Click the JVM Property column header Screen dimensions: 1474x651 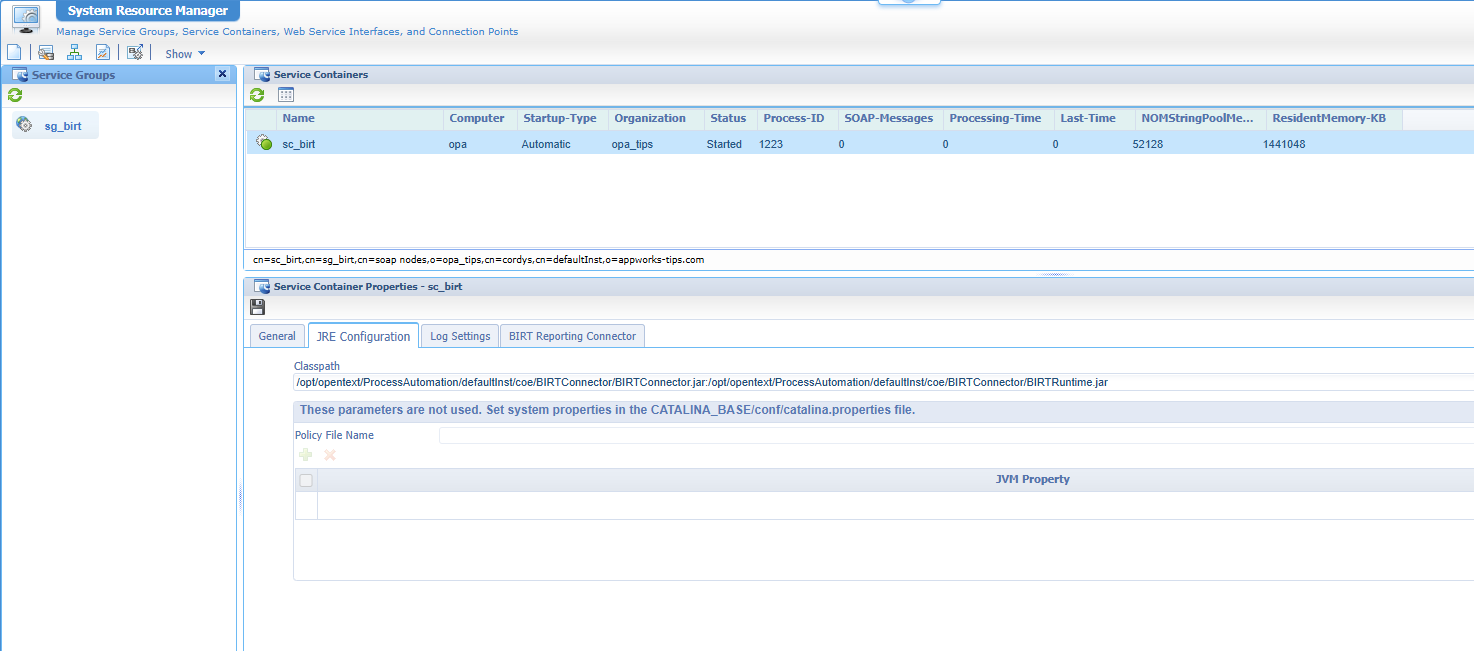click(x=1032, y=480)
